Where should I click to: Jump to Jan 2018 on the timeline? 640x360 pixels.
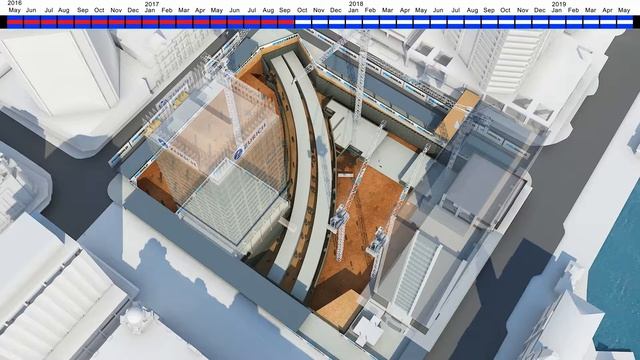tap(354, 22)
